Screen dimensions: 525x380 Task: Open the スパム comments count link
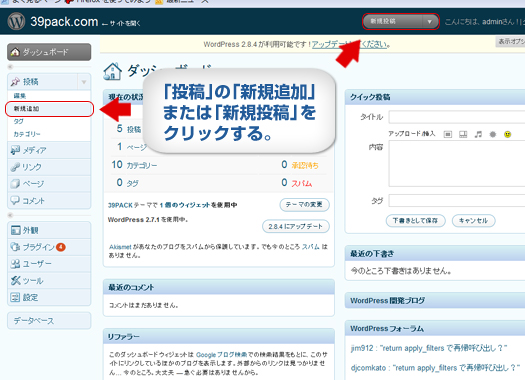(x=301, y=183)
